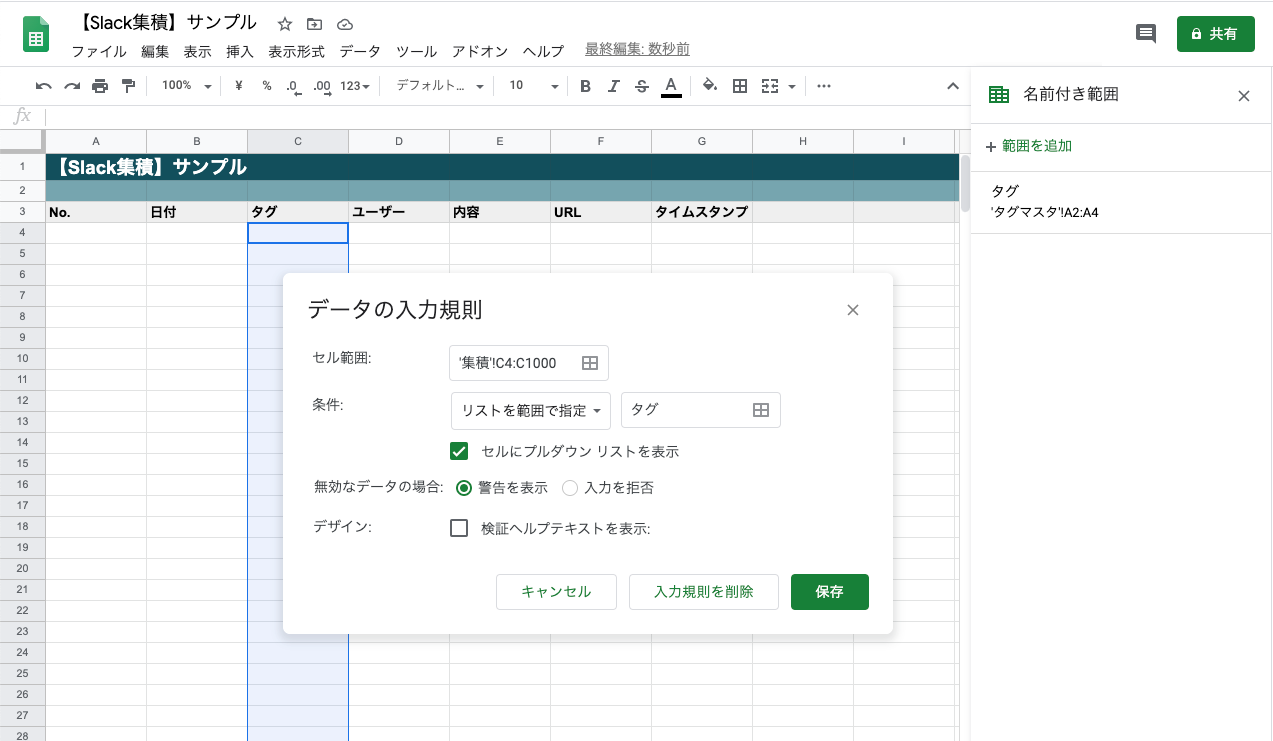Collapse the header with the chevron-up icon

[953, 86]
